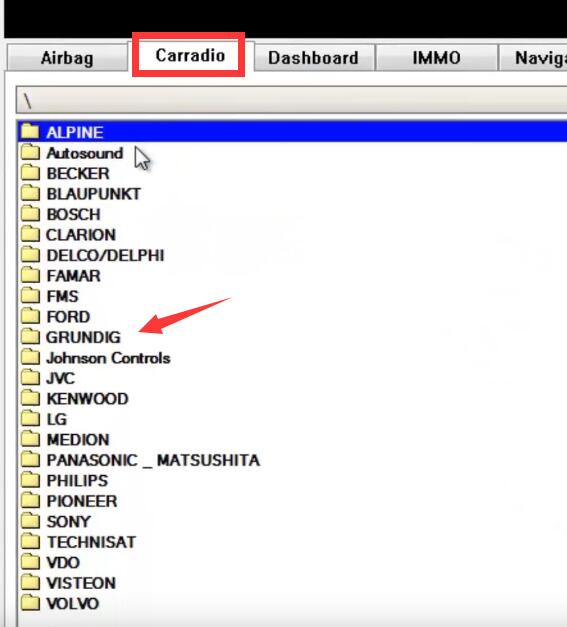The image size is (567, 627).
Task: Click the BECKER folder icon
Action: coord(30,173)
